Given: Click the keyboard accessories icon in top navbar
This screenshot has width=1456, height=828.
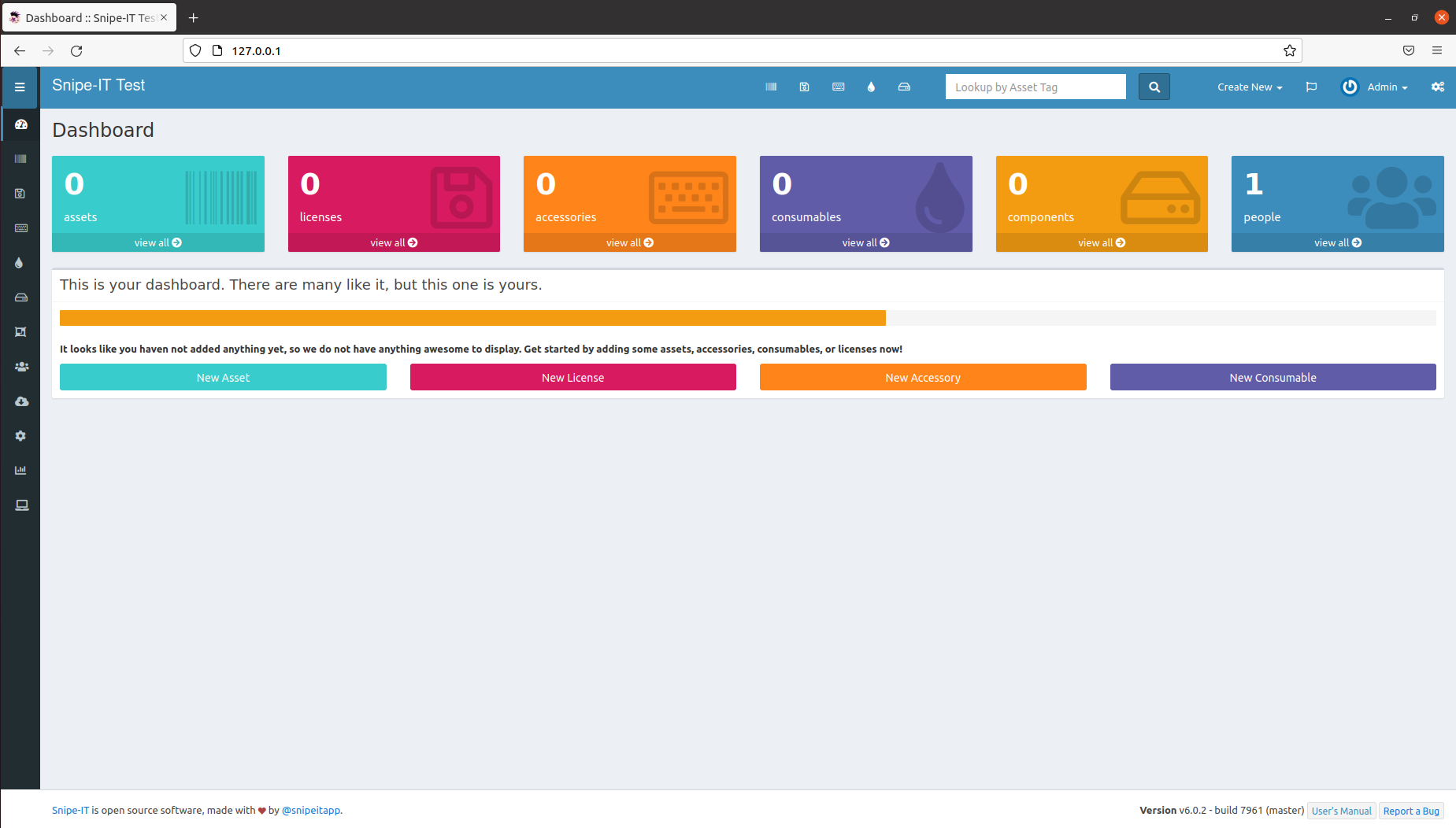Looking at the screenshot, I should (x=838, y=87).
